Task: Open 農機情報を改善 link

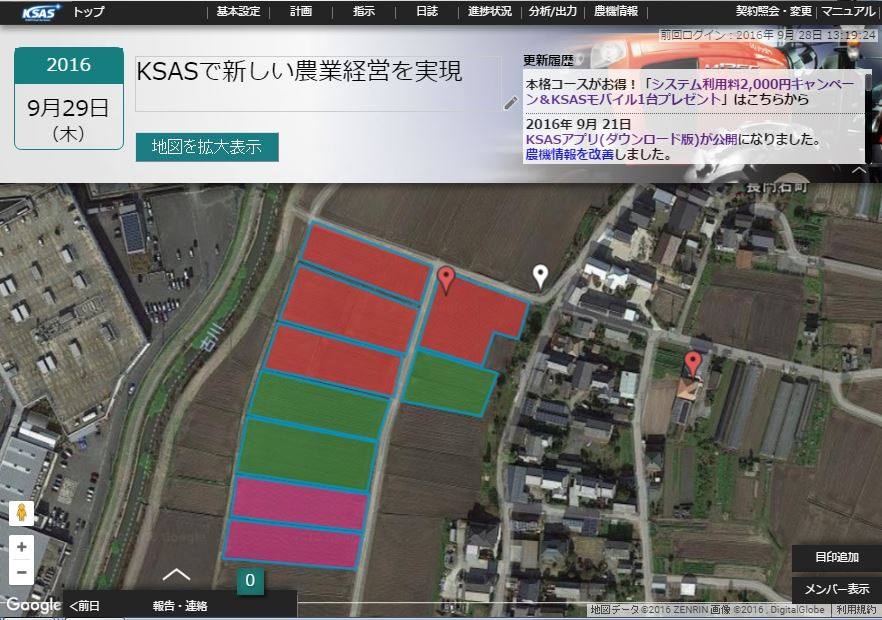Action: click(569, 154)
